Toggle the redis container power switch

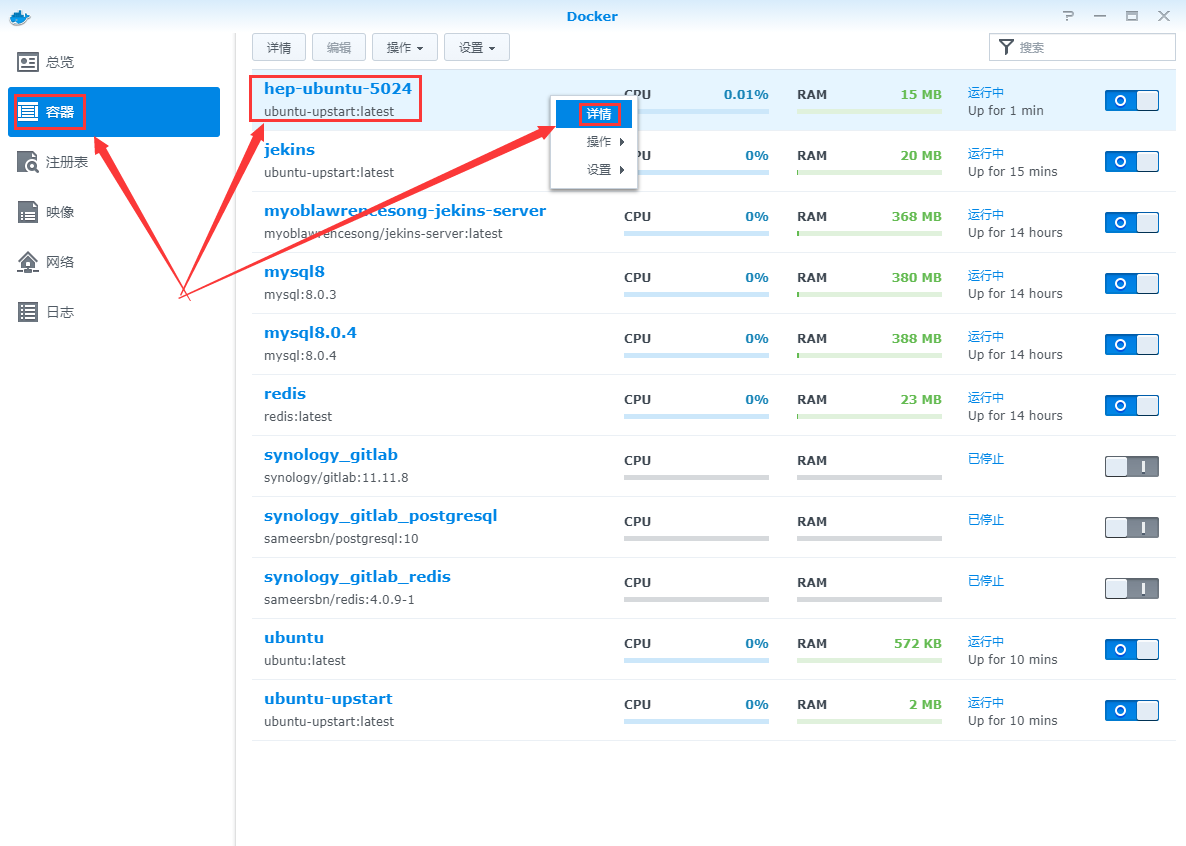pyautogui.click(x=1131, y=405)
